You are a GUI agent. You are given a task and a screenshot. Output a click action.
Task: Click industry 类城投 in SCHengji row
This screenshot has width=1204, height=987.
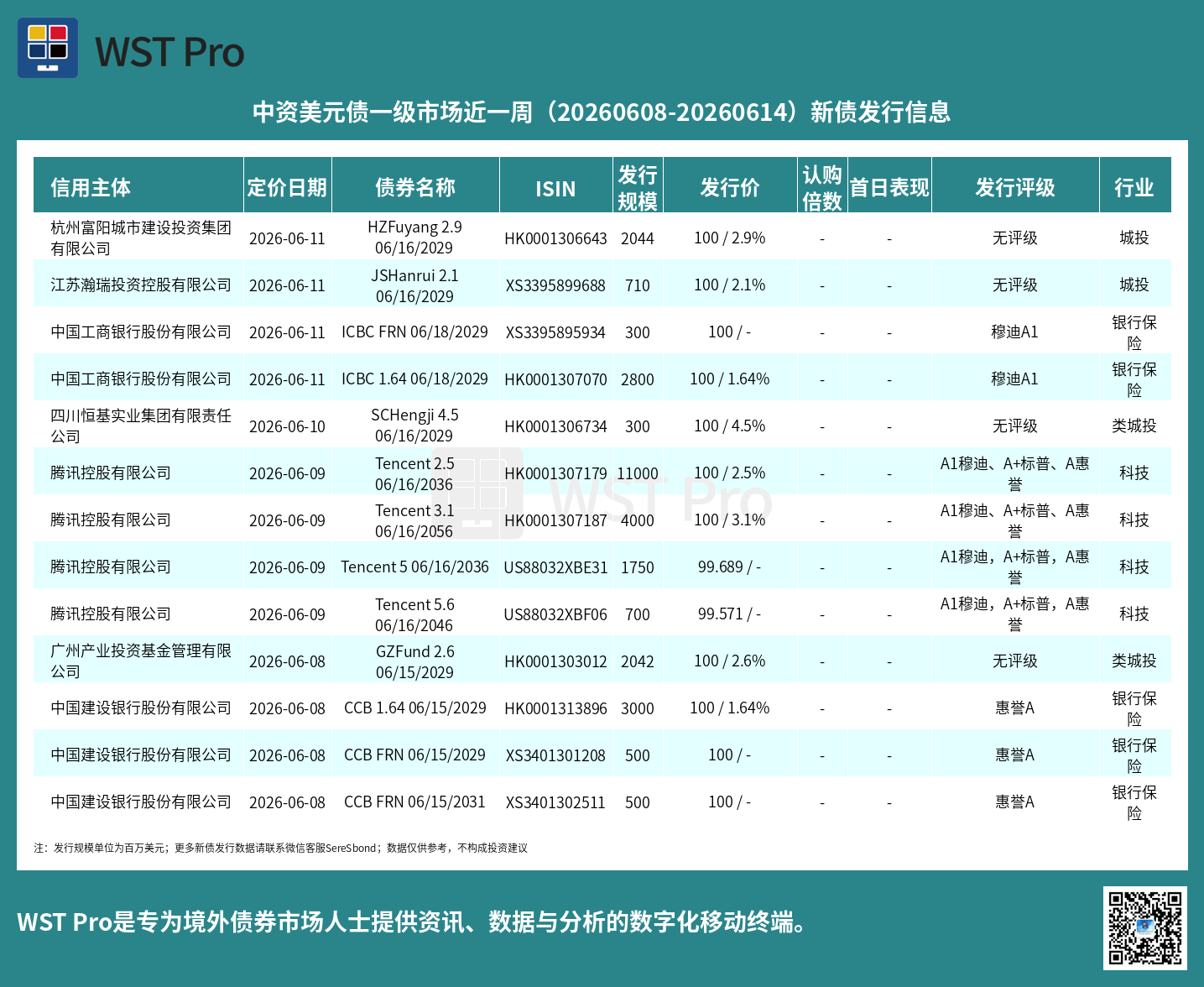coord(1134,426)
